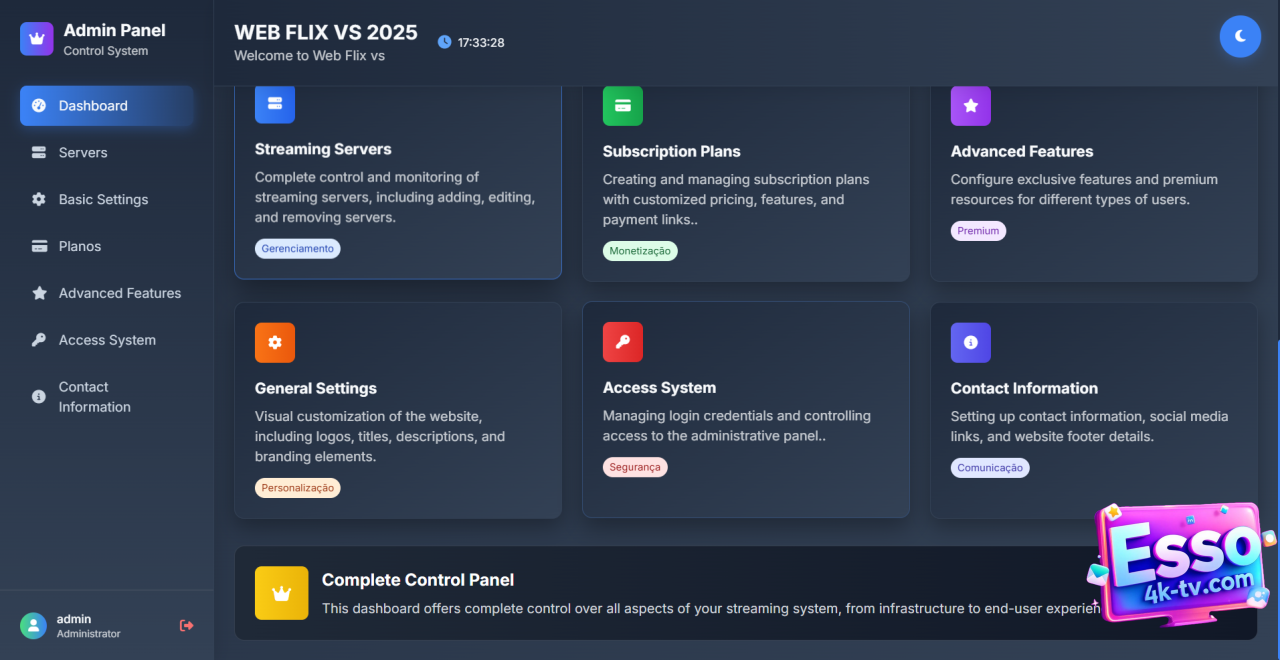This screenshot has width=1280, height=660.
Task: Click the yellow crown Complete Control Panel icon
Action: (x=281, y=593)
